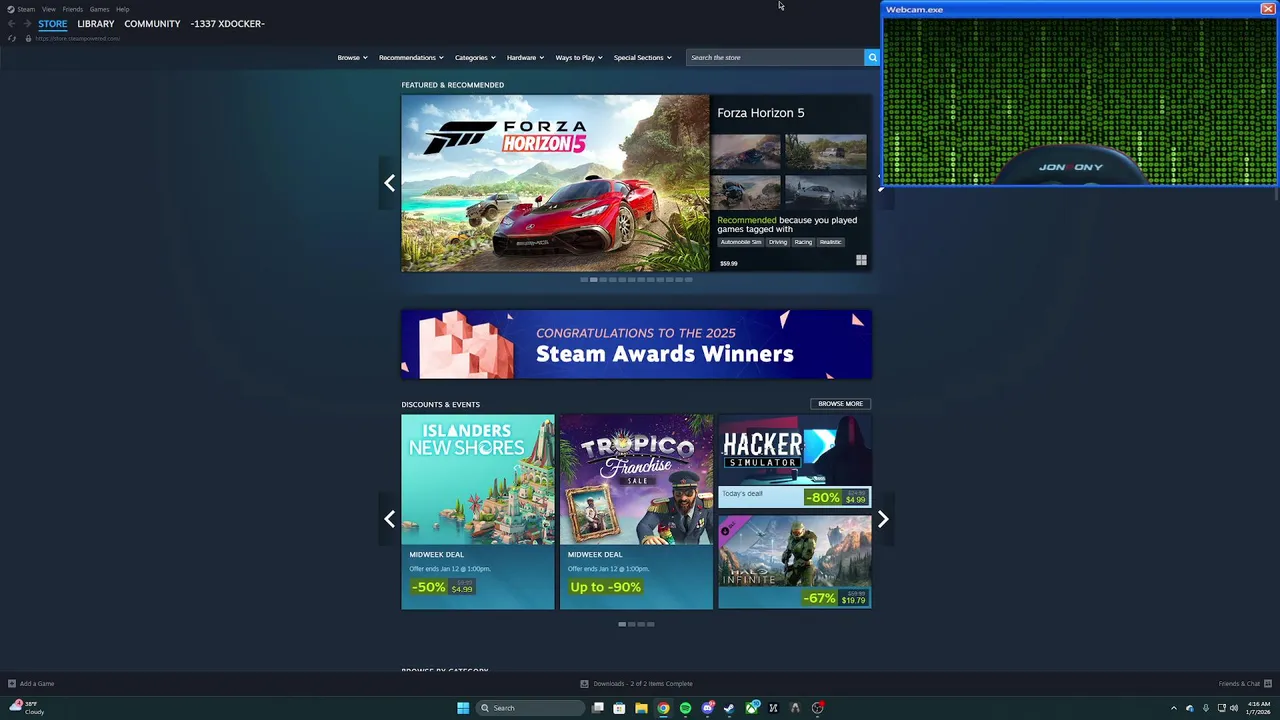1280x720 pixels.
Task: Open Discord from the taskbar
Action: click(x=707, y=708)
